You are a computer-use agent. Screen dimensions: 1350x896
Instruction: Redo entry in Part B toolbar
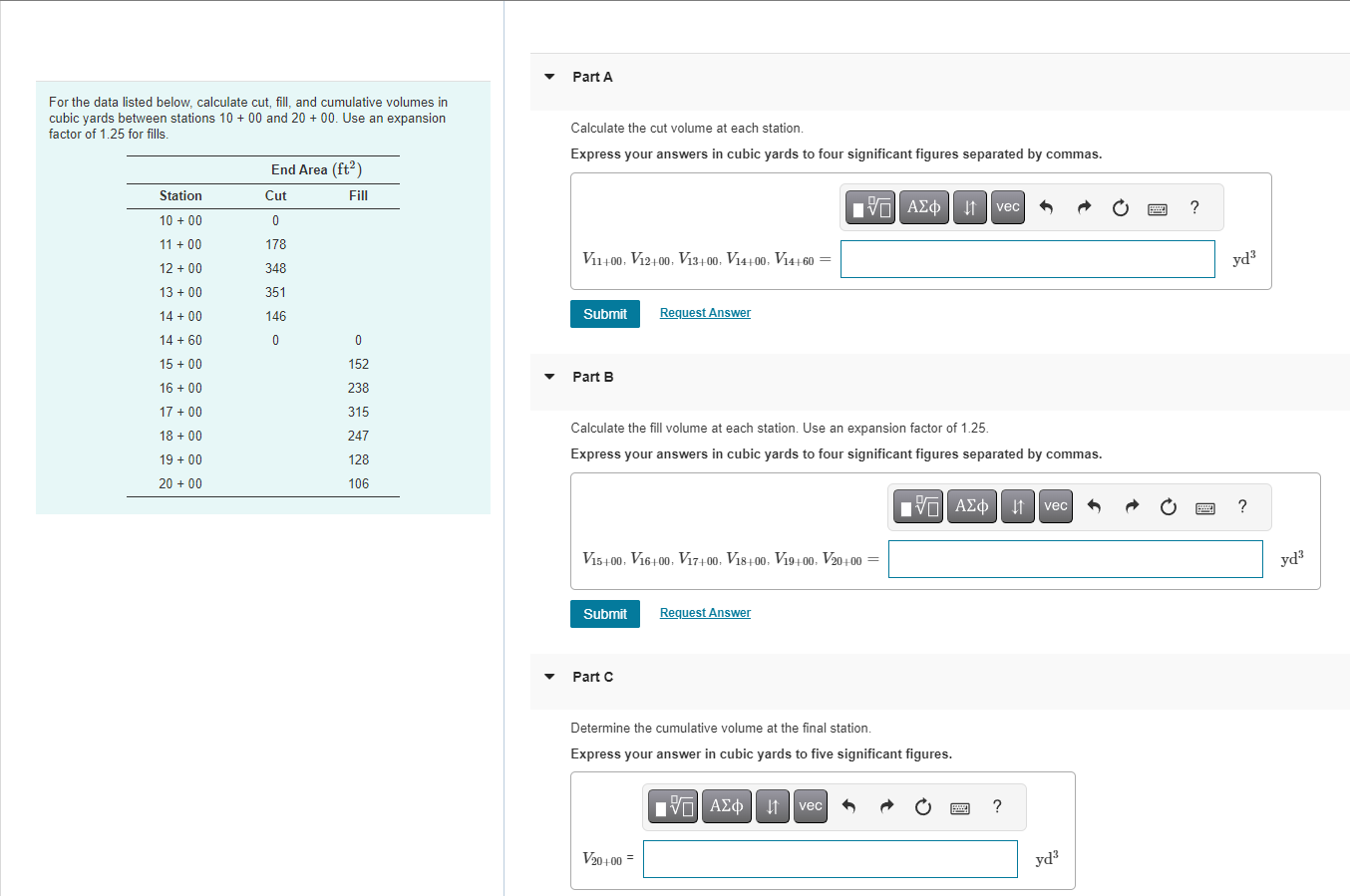[1132, 507]
